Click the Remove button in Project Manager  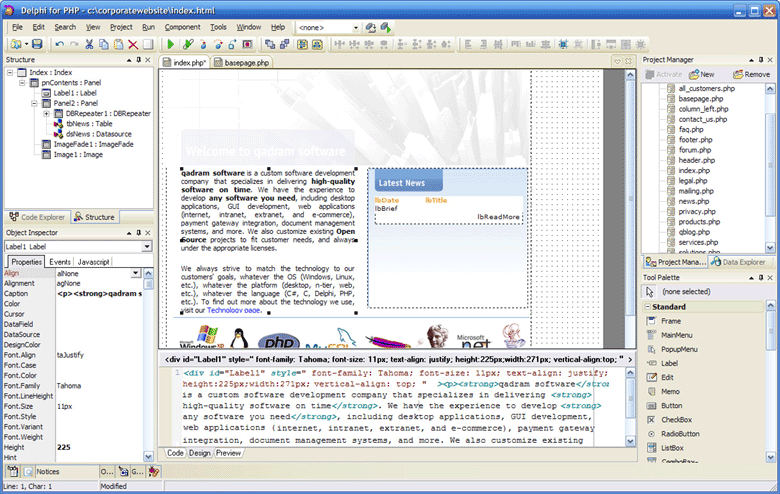(751, 74)
